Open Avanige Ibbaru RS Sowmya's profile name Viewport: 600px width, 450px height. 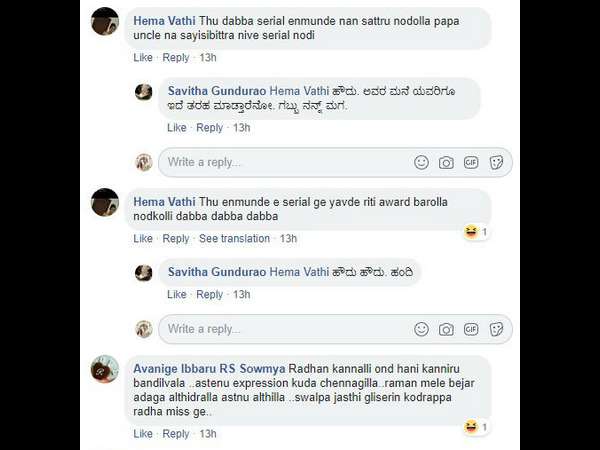coord(209,368)
